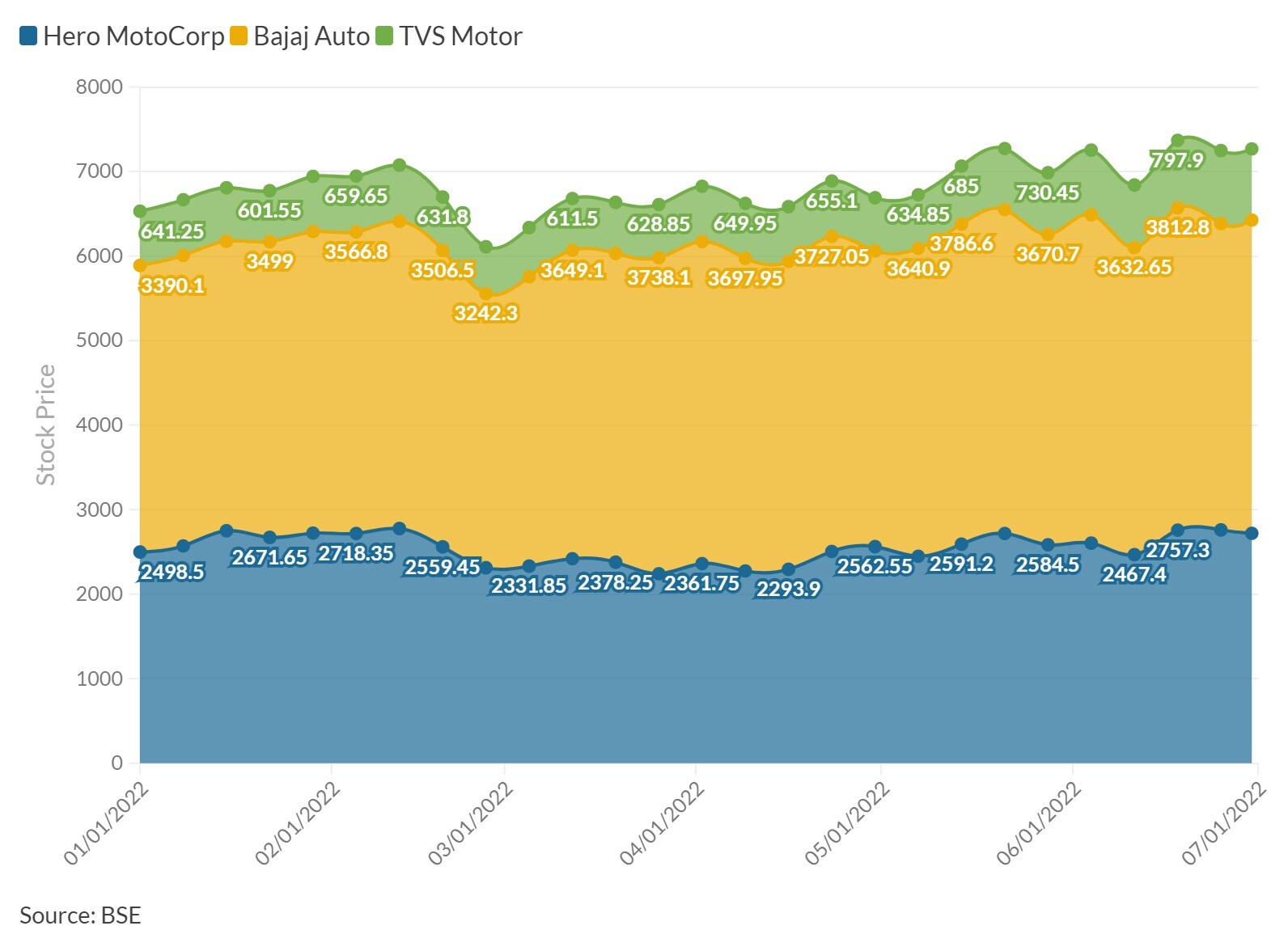Screen dimensions: 1288x930
Task: Click the yellow Bajaj Auto legend swatch
Action: pos(239,36)
